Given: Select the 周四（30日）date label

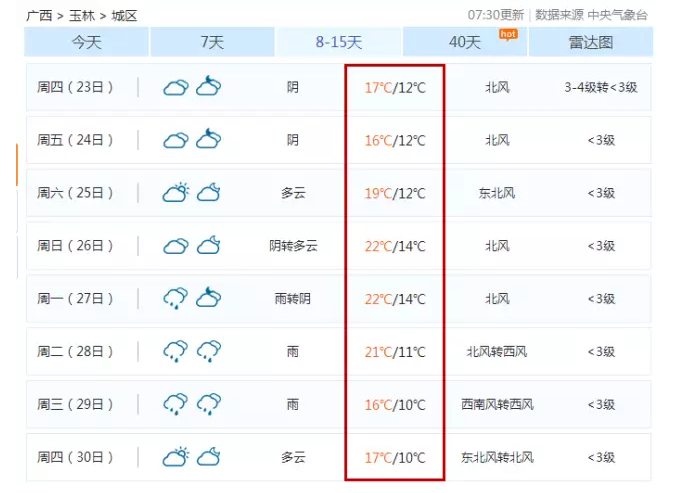Looking at the screenshot, I should (75, 457).
